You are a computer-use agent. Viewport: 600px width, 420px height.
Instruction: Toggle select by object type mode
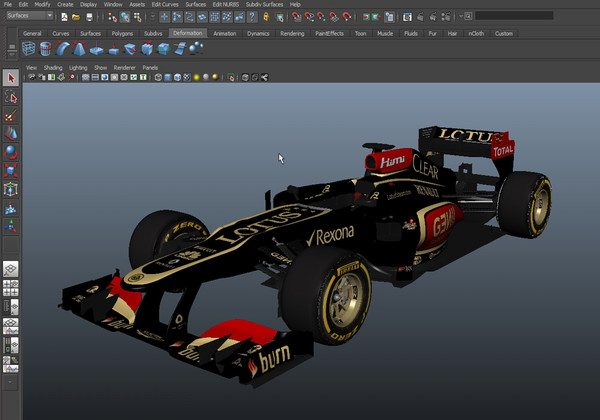(125, 17)
